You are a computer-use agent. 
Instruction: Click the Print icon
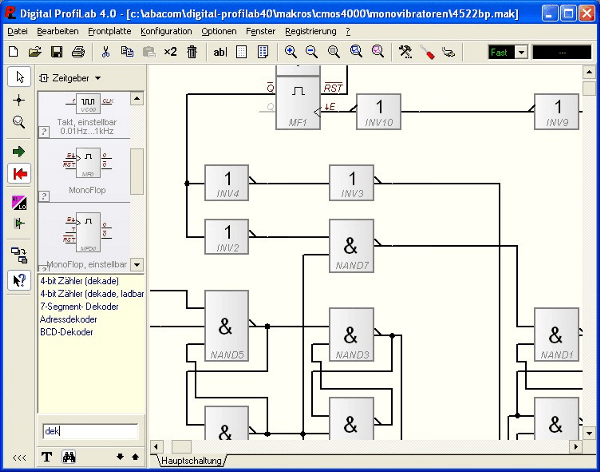(x=78, y=52)
